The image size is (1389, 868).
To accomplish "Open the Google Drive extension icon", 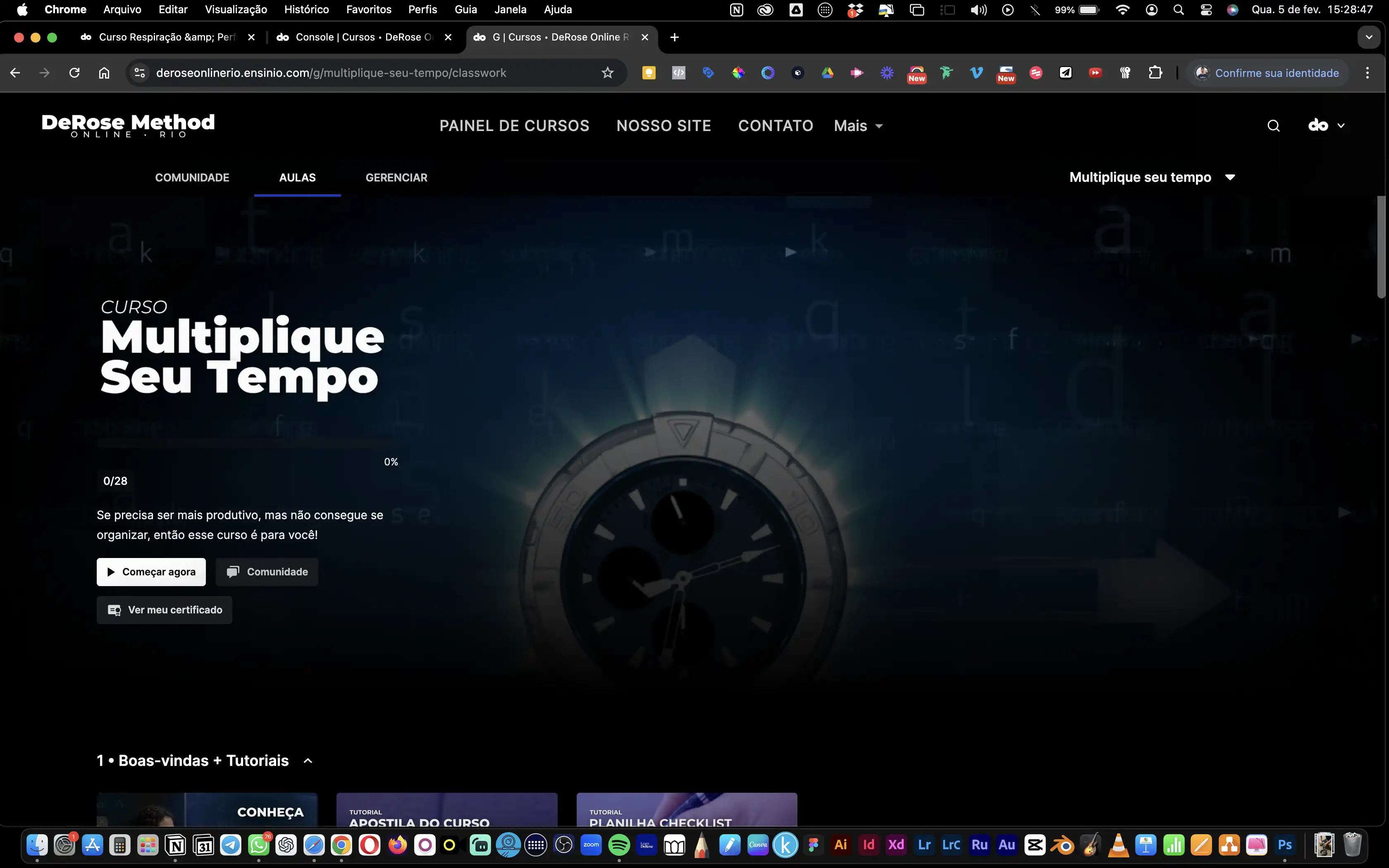I will click(x=827, y=73).
